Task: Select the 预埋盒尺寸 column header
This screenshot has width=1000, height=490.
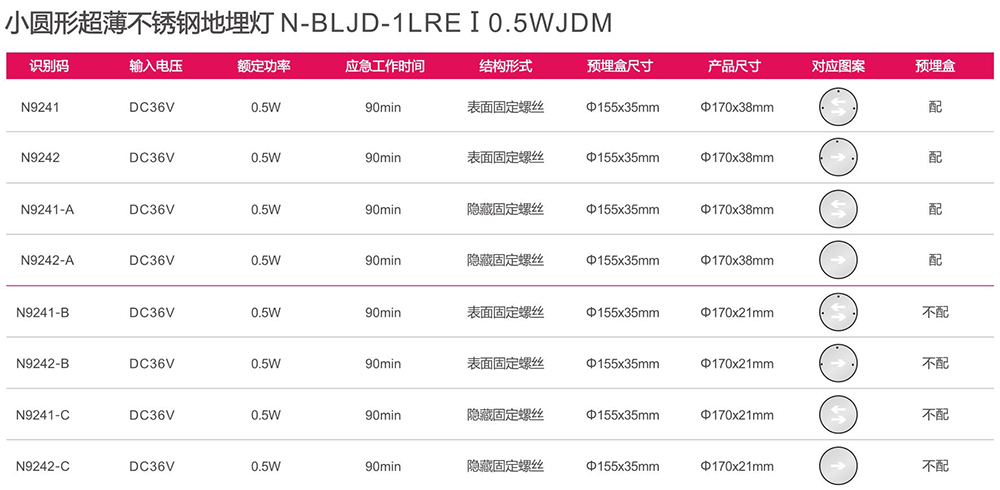Action: [x=620, y=66]
